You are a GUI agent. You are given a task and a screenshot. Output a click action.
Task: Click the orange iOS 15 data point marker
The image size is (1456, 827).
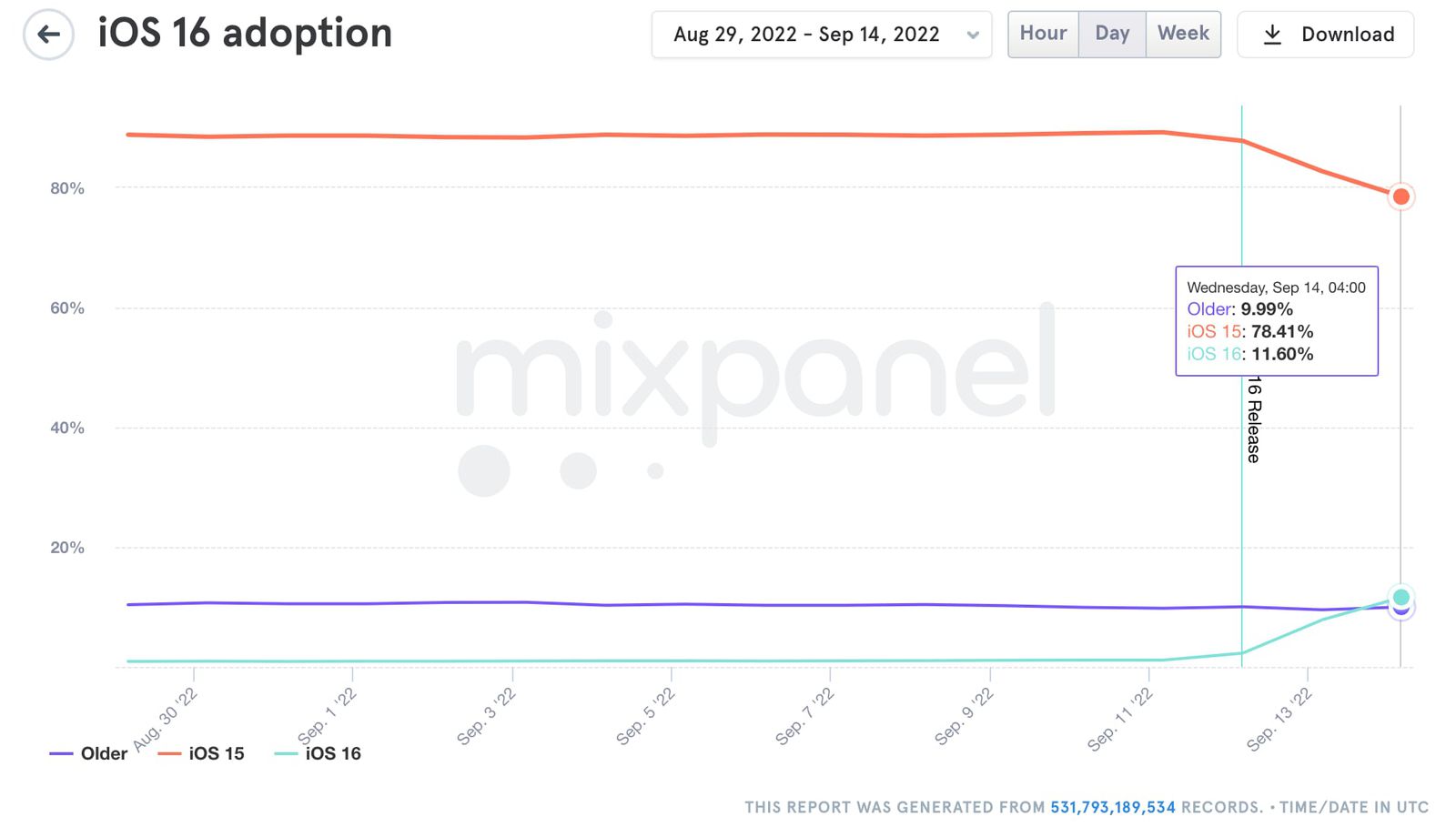click(x=1401, y=197)
